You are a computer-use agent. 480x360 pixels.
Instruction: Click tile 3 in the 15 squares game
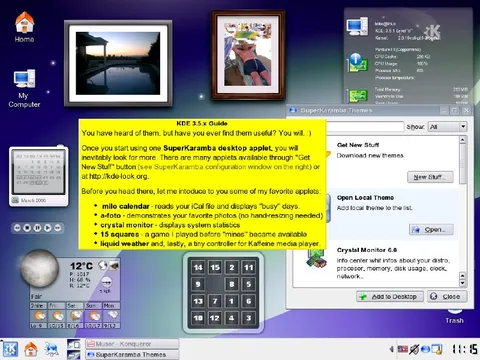[249, 318]
